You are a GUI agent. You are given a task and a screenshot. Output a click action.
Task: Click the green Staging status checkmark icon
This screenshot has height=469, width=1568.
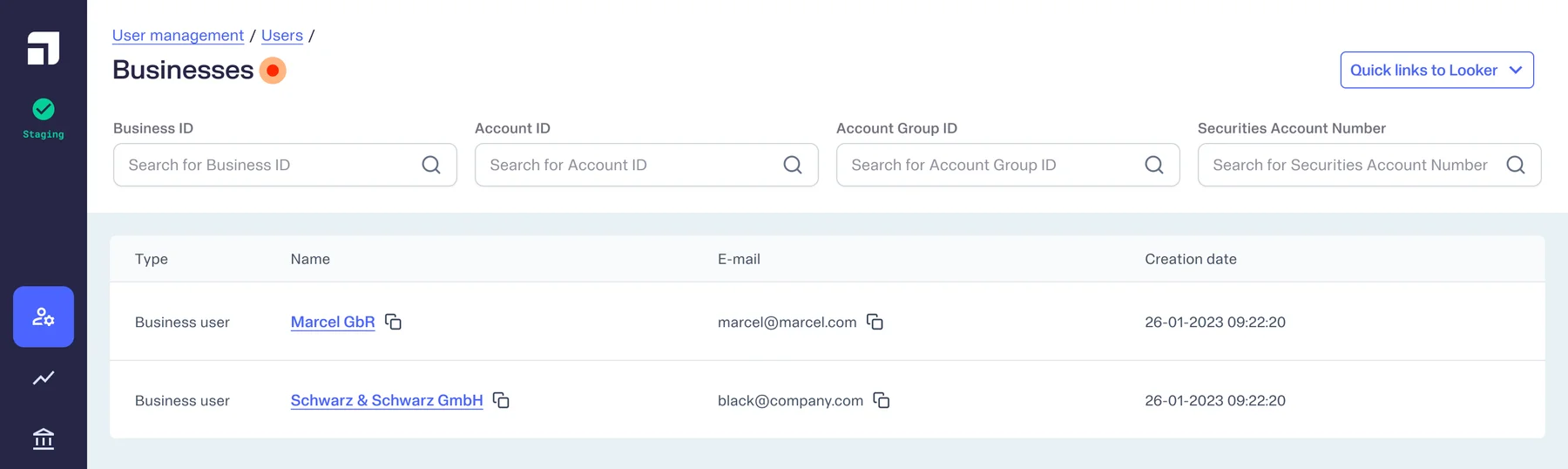pos(44,109)
